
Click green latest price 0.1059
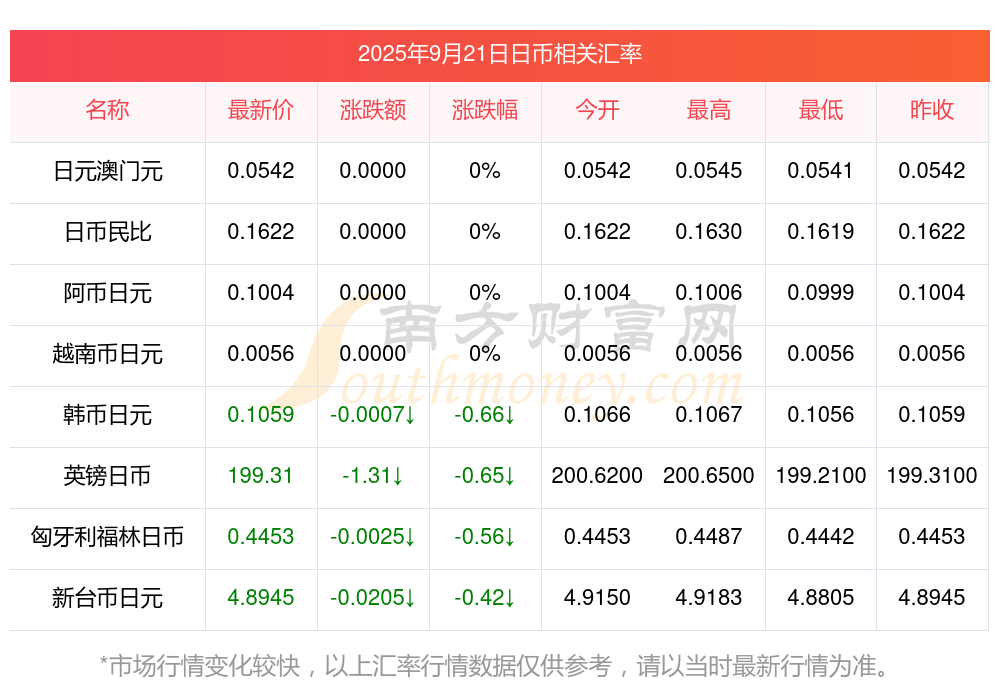pyautogui.click(x=261, y=415)
